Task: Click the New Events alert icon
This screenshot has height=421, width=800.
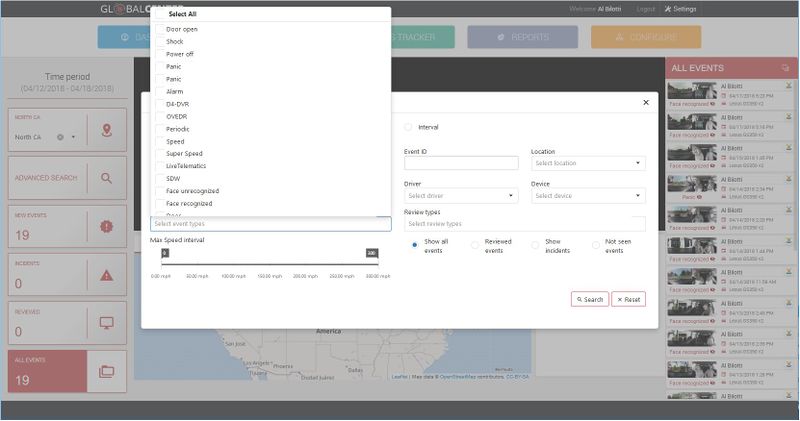Action: pos(107,227)
